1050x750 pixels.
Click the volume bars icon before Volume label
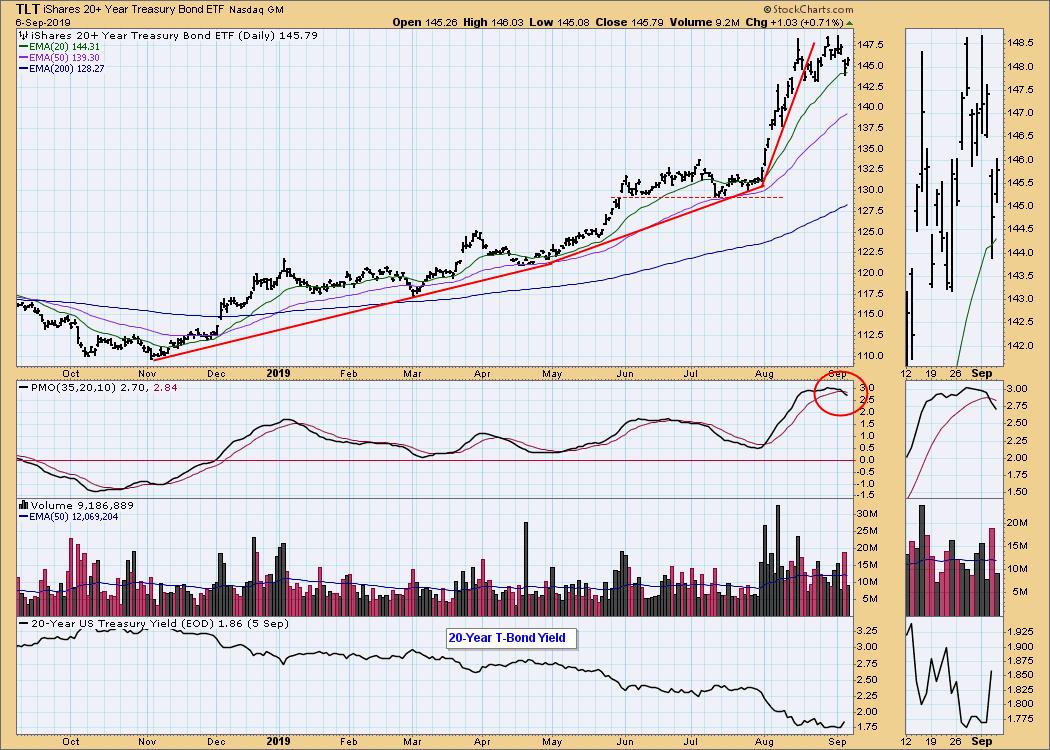click(24, 506)
